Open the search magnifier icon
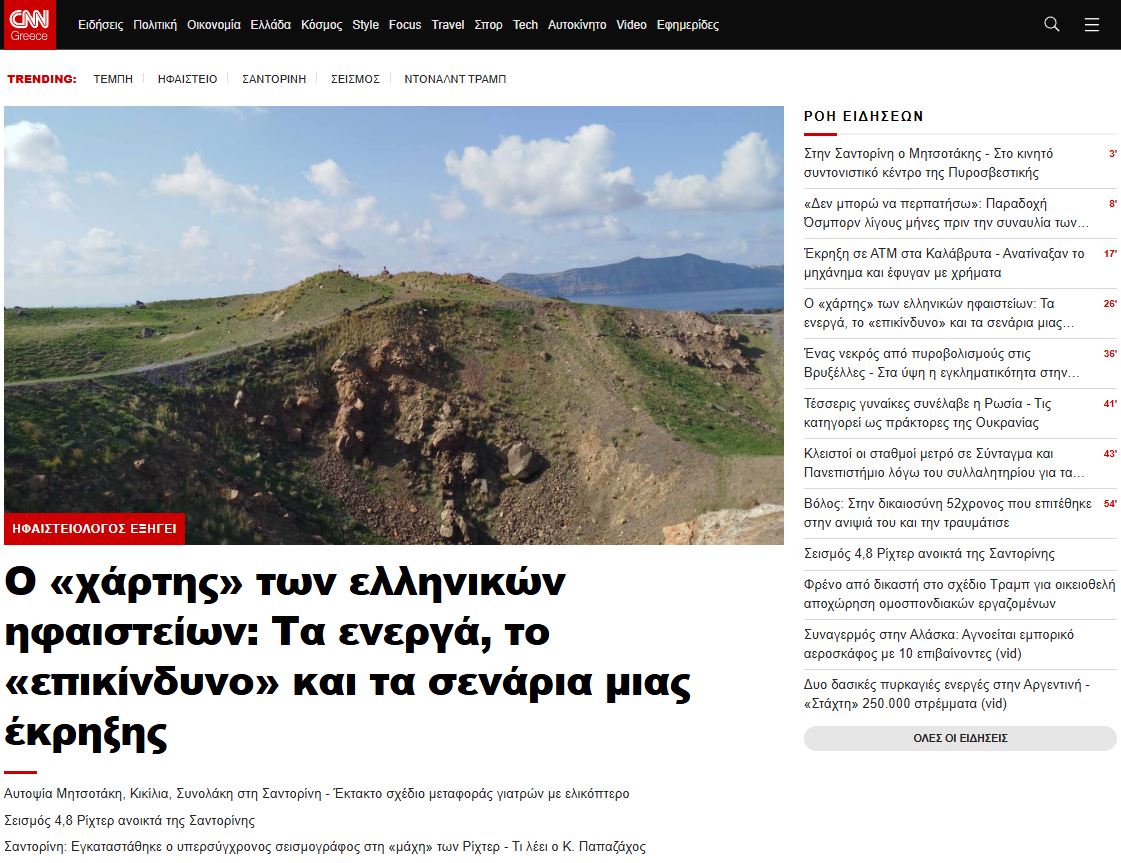Viewport: 1121px width, 863px height. pos(1051,25)
